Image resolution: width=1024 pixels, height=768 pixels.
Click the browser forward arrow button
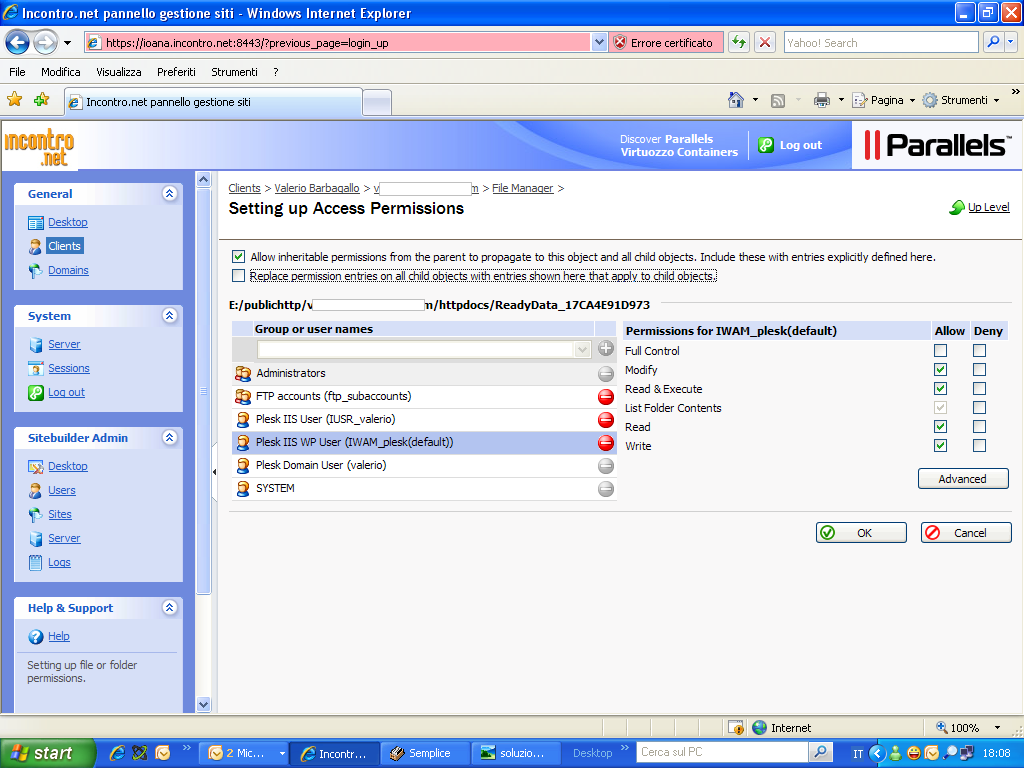[45, 43]
